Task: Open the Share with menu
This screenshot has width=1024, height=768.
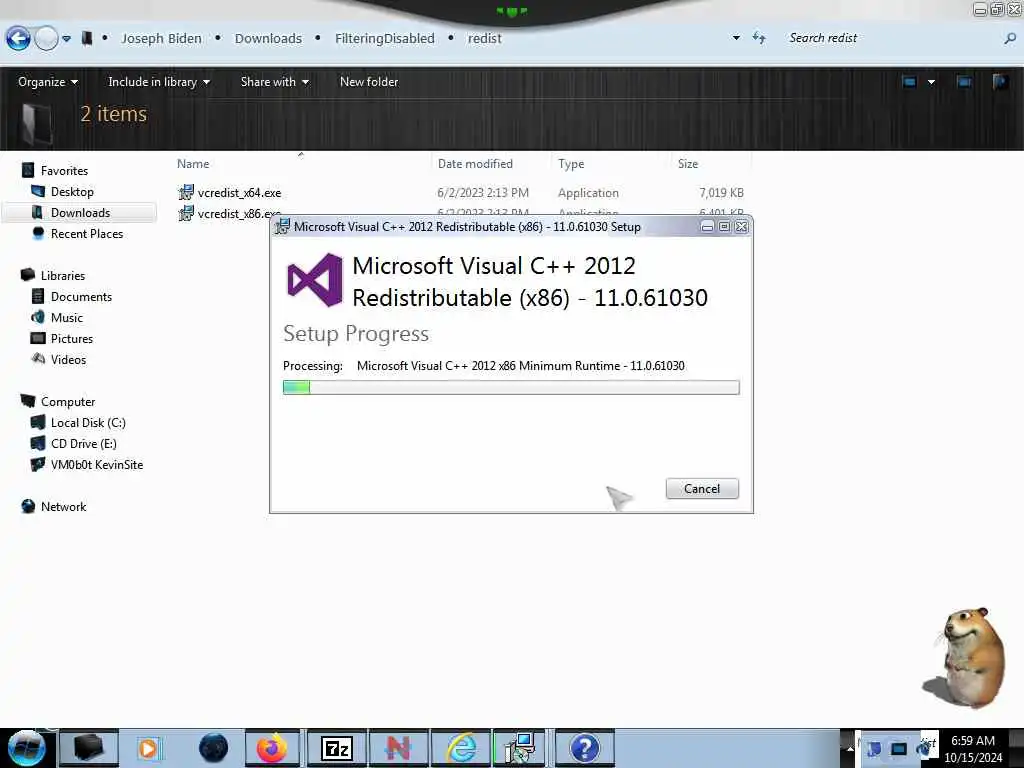Action: 274,82
